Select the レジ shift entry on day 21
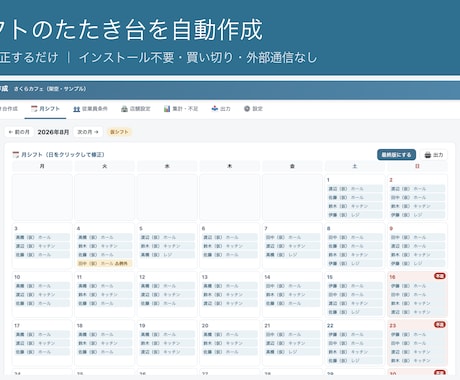Screen dimensions: 460x380 (x=292, y=352)
